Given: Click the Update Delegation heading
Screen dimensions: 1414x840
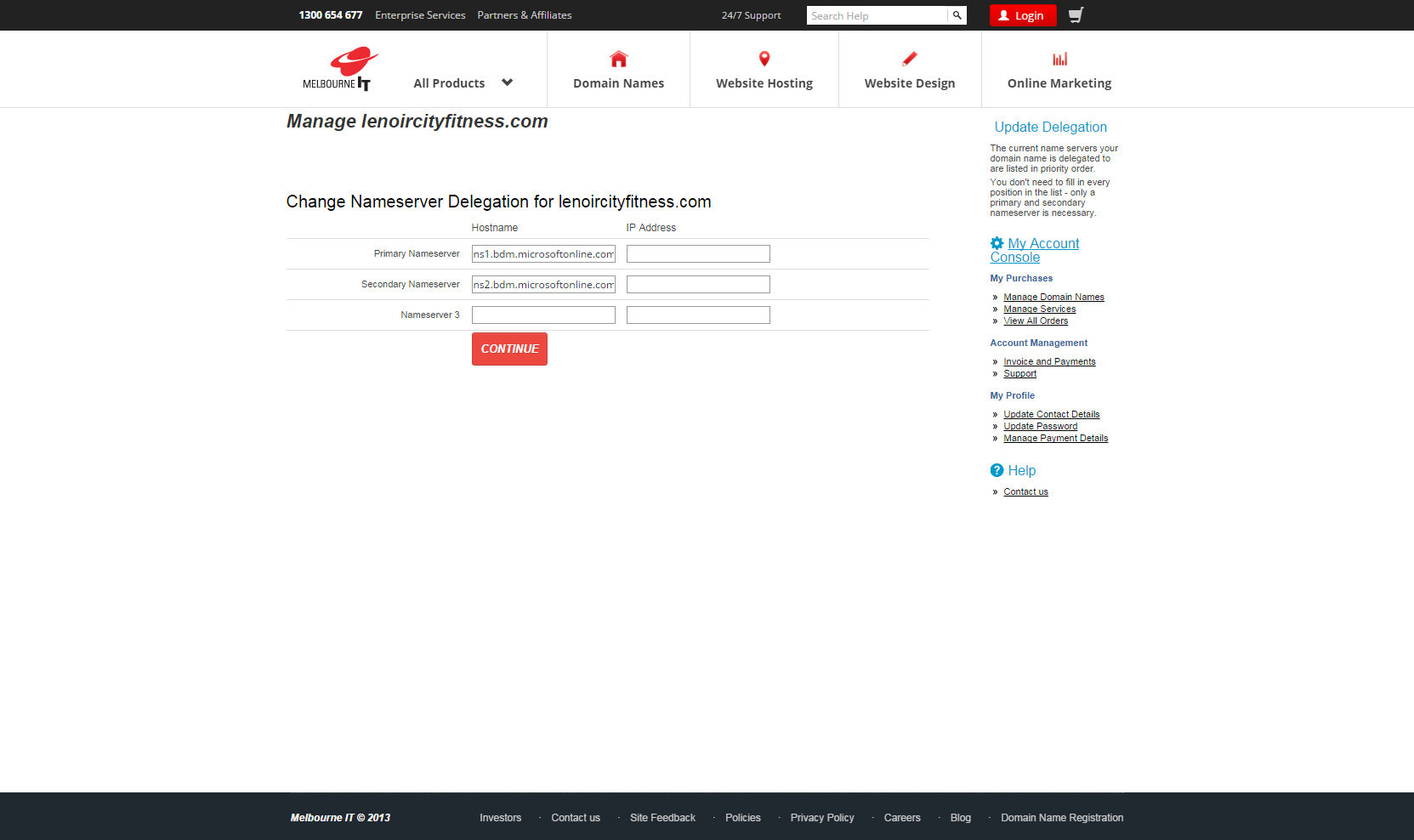Looking at the screenshot, I should coord(1051,127).
